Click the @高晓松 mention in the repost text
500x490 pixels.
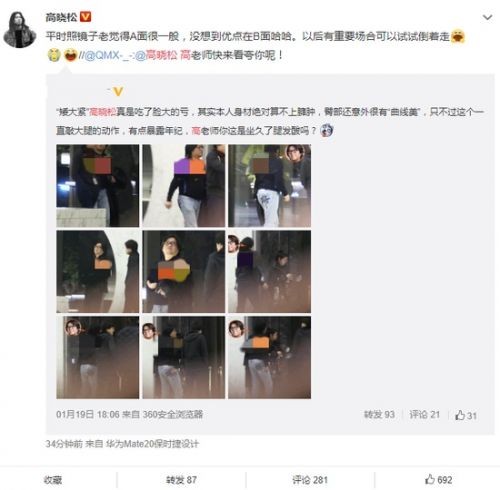(x=156, y=55)
